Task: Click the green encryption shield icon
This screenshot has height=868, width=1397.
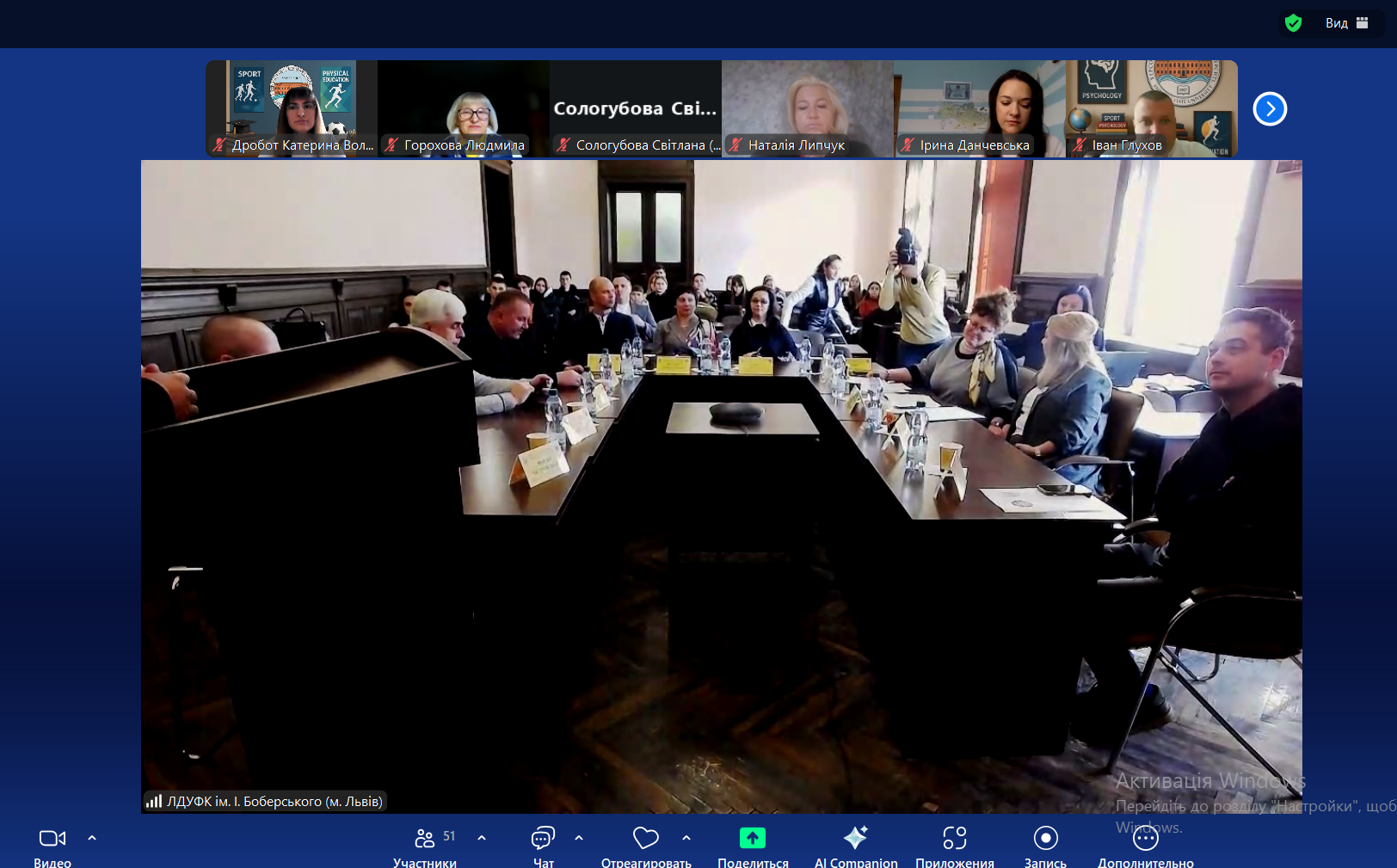Action: click(x=1293, y=23)
